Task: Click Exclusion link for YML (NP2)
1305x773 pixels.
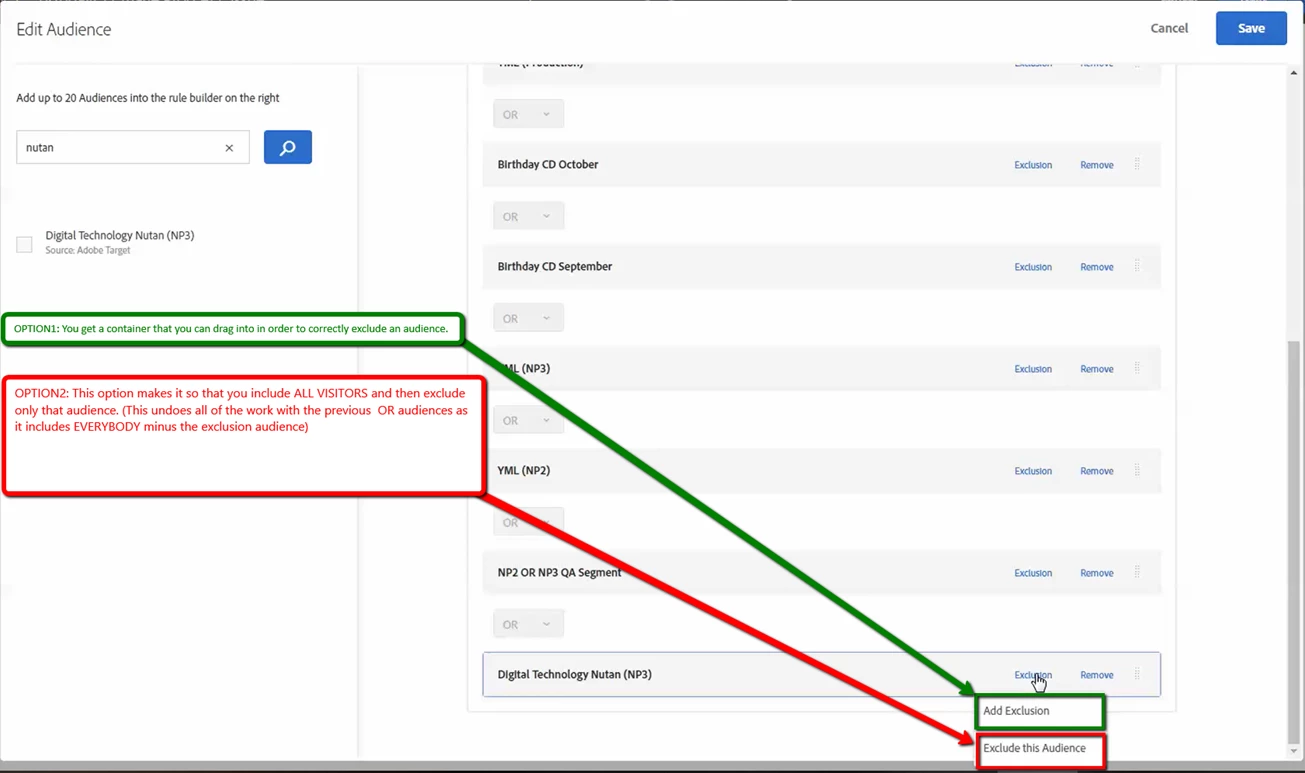Action: pos(1033,471)
